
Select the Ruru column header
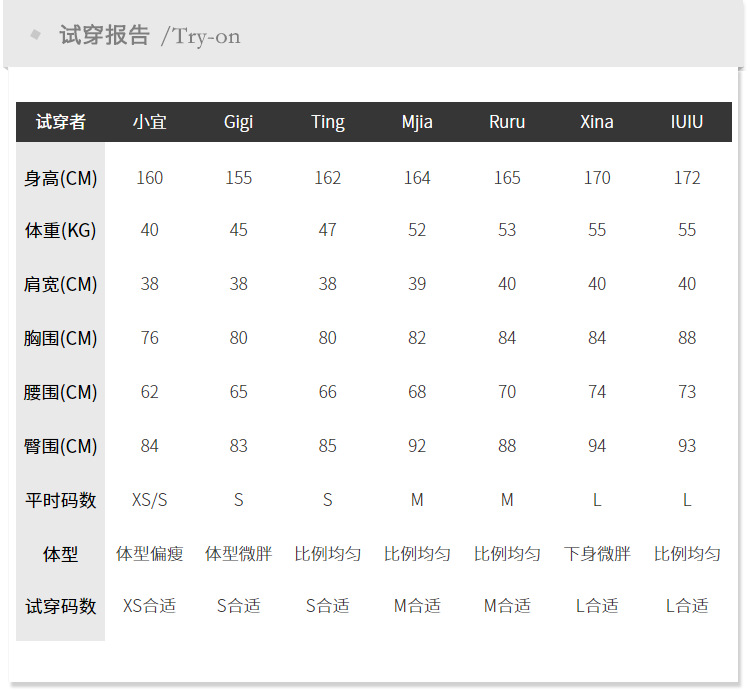[507, 122]
